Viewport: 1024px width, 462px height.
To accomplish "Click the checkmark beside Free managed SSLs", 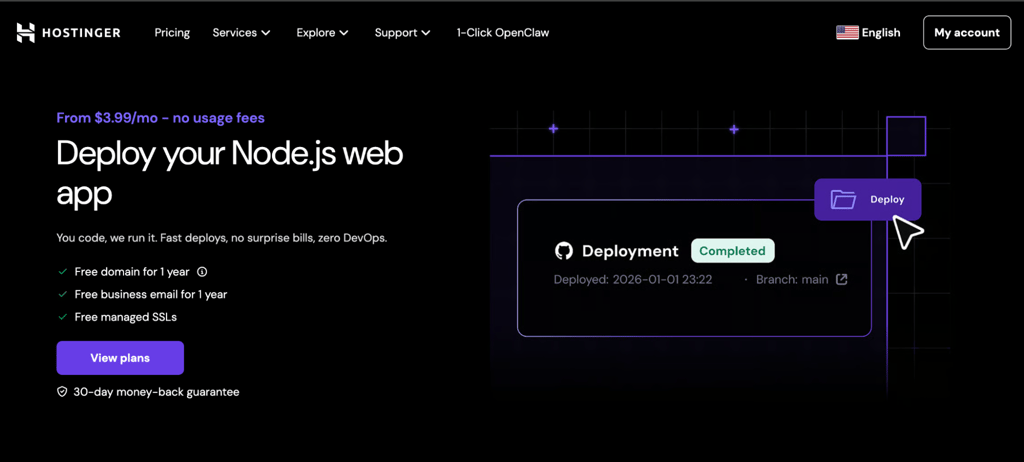I will click(63, 317).
